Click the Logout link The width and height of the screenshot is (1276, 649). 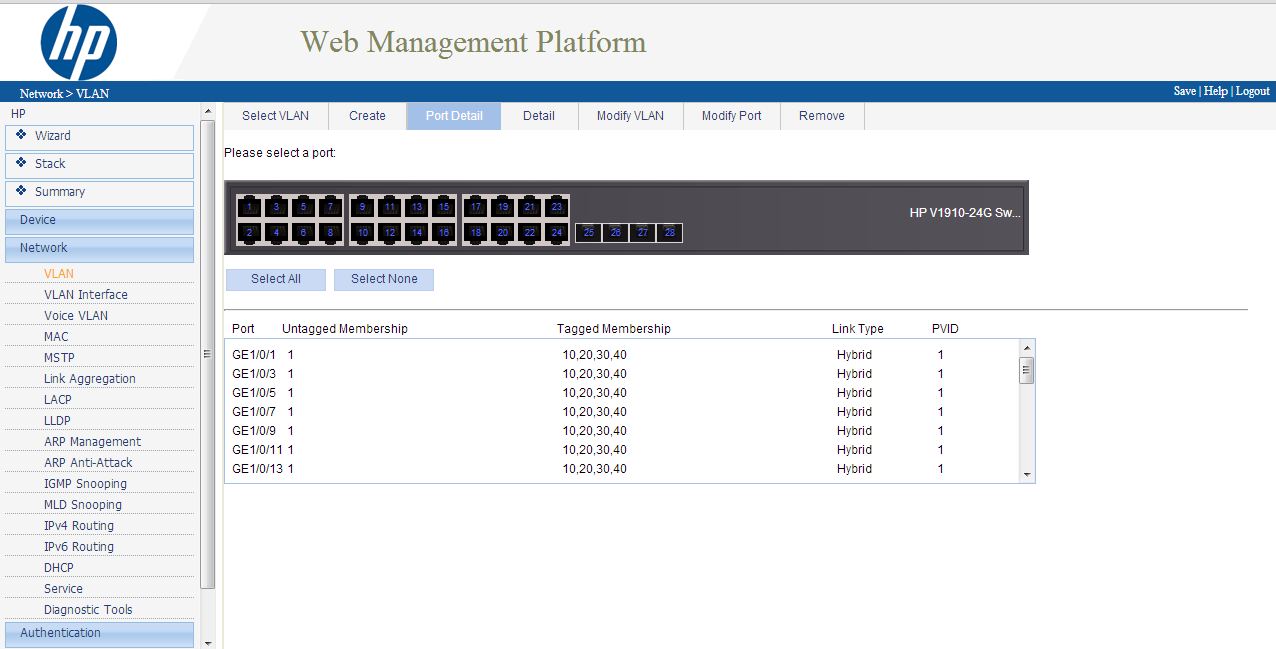point(1252,91)
